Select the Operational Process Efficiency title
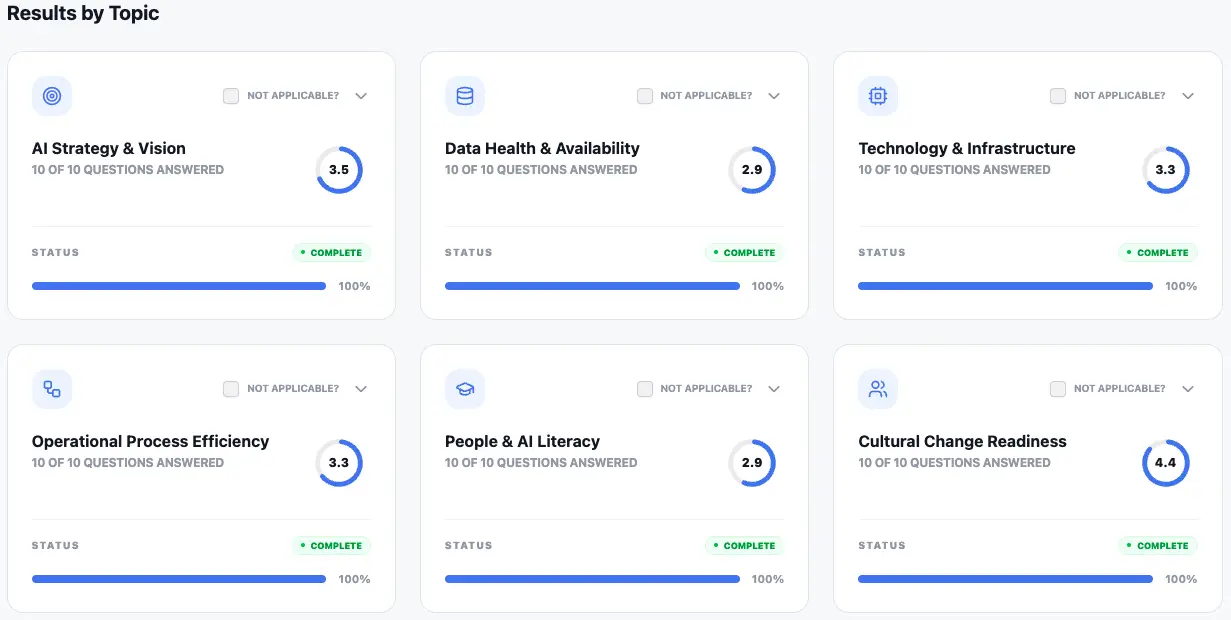 click(x=150, y=441)
